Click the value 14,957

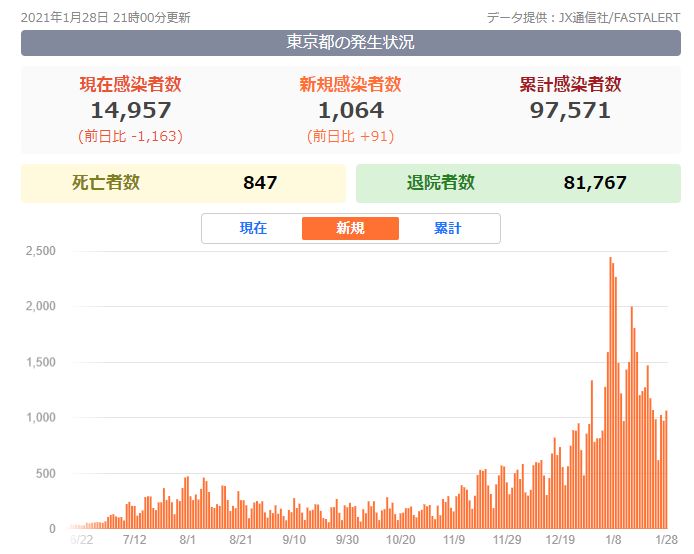click(x=131, y=111)
